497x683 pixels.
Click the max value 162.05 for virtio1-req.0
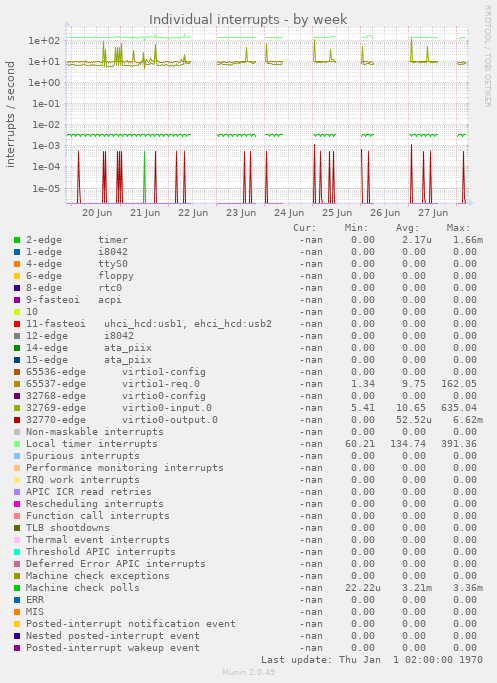click(x=459, y=384)
